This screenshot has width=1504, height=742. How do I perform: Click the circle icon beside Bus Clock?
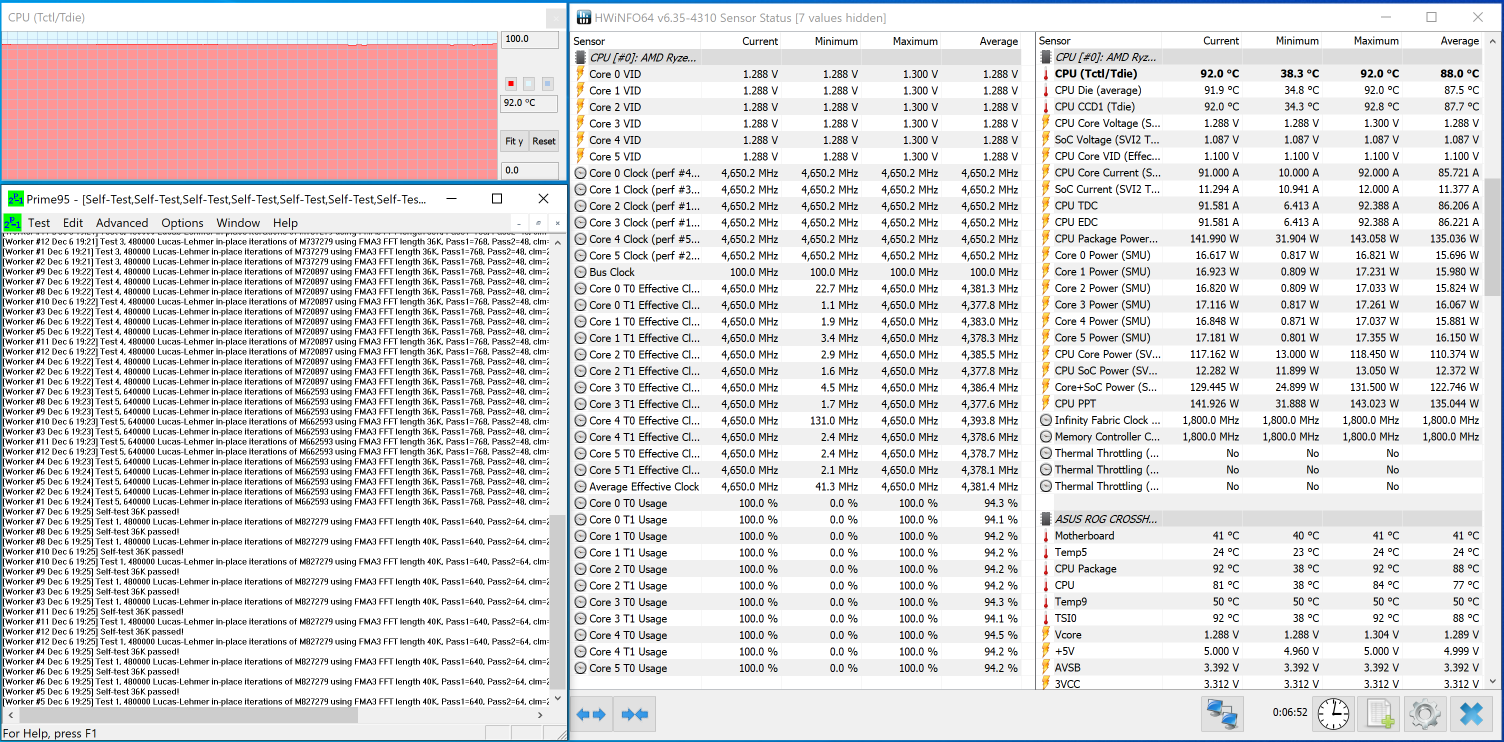click(x=580, y=272)
